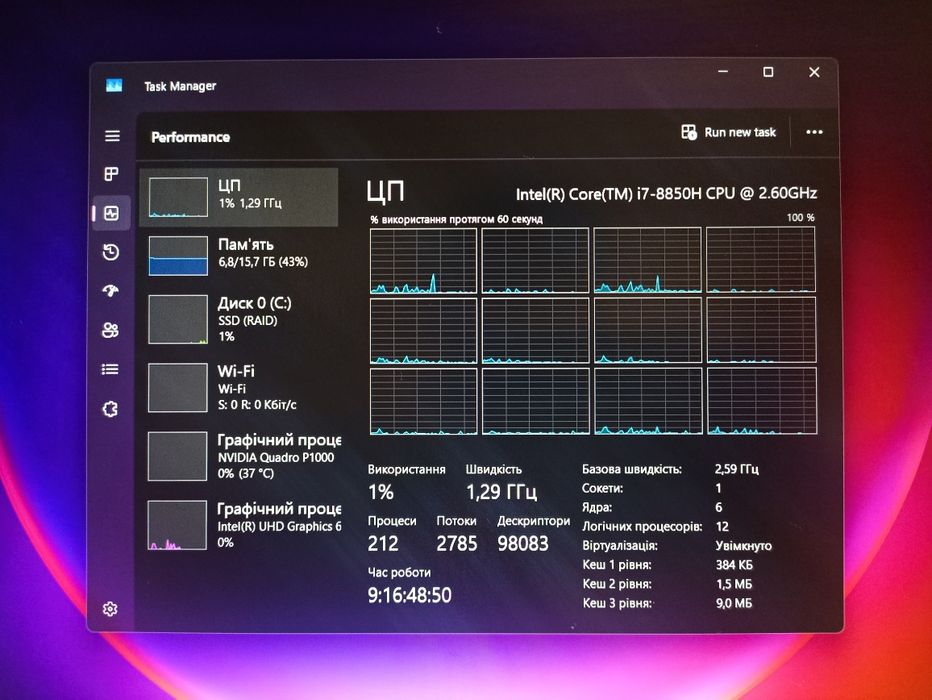The image size is (932, 700).
Task: Select the Диск 0 (C:) item
Action: tap(239, 320)
